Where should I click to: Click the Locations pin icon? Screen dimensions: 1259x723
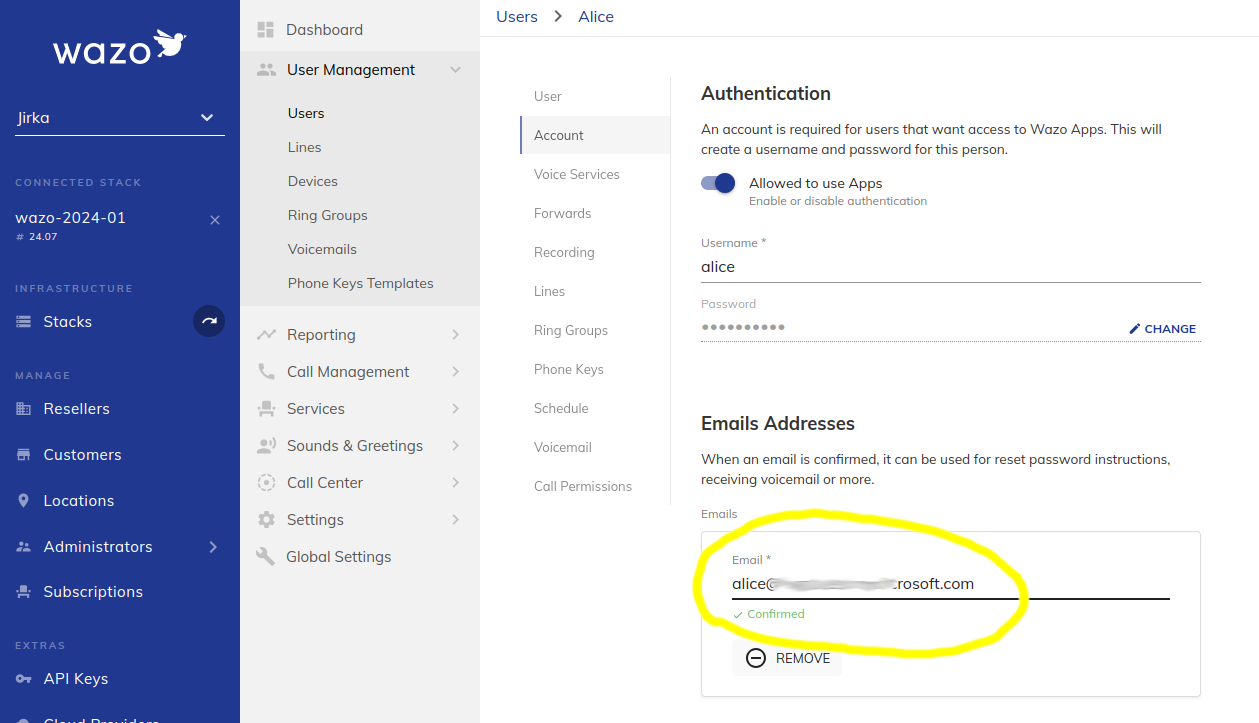(x=24, y=501)
